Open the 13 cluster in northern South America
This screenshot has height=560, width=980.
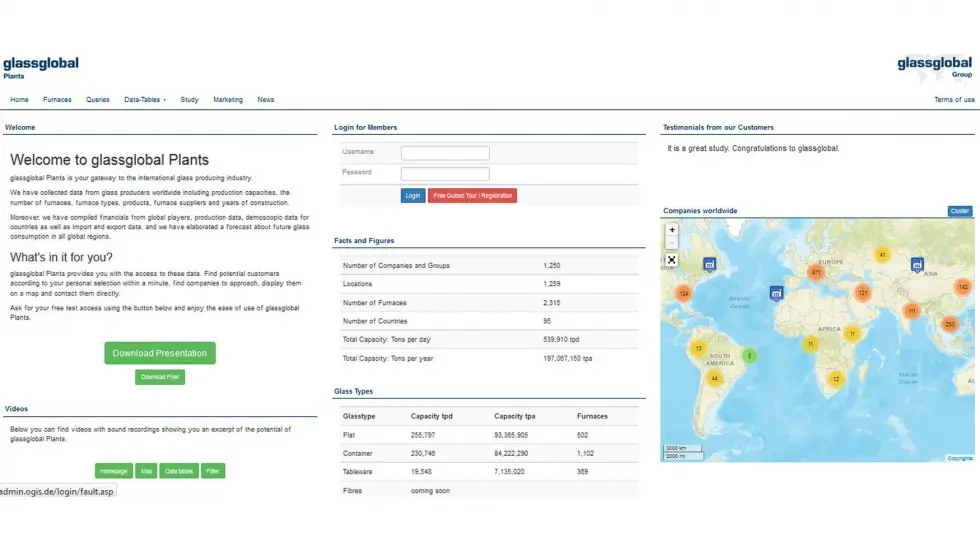698,349
